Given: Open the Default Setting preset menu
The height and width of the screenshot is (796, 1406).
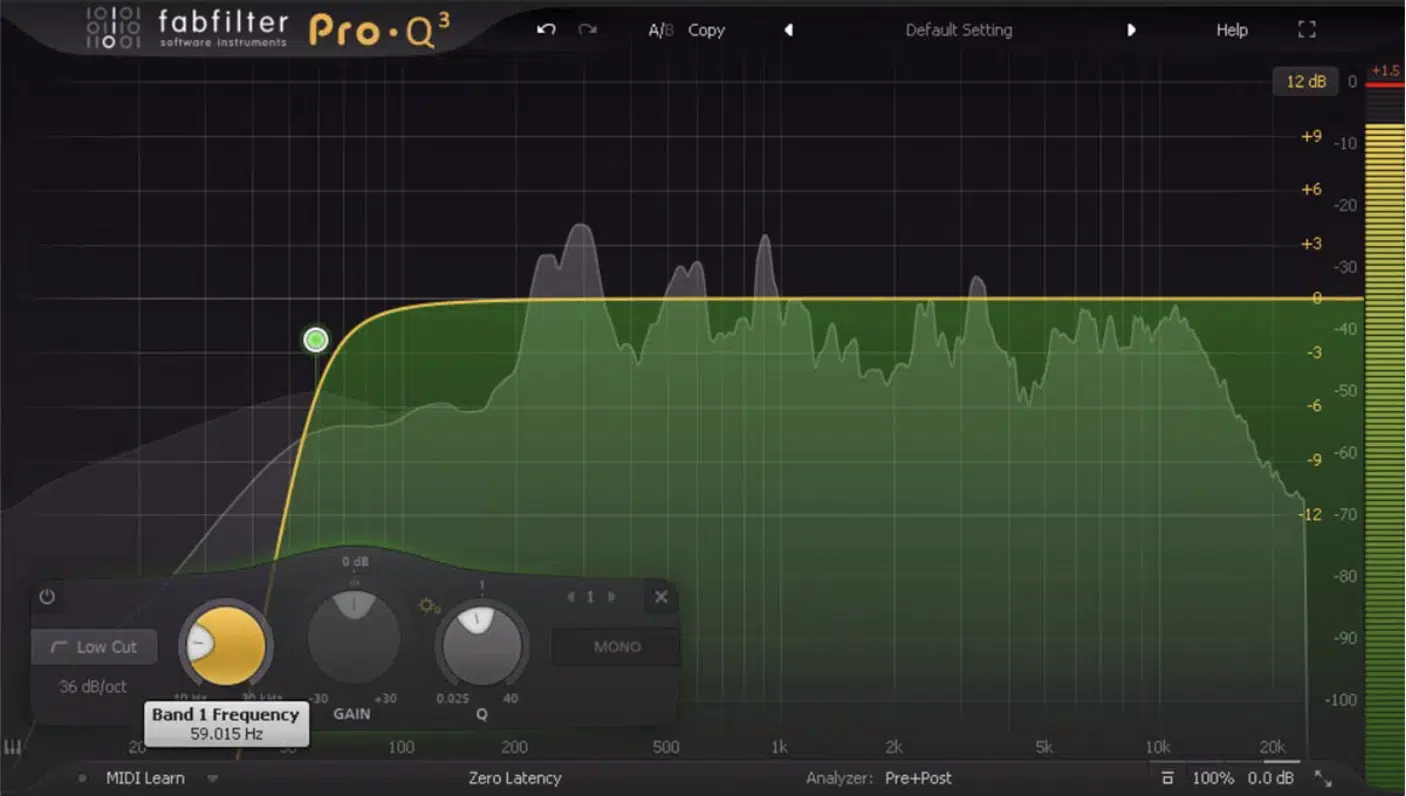Looking at the screenshot, I should coord(959,30).
